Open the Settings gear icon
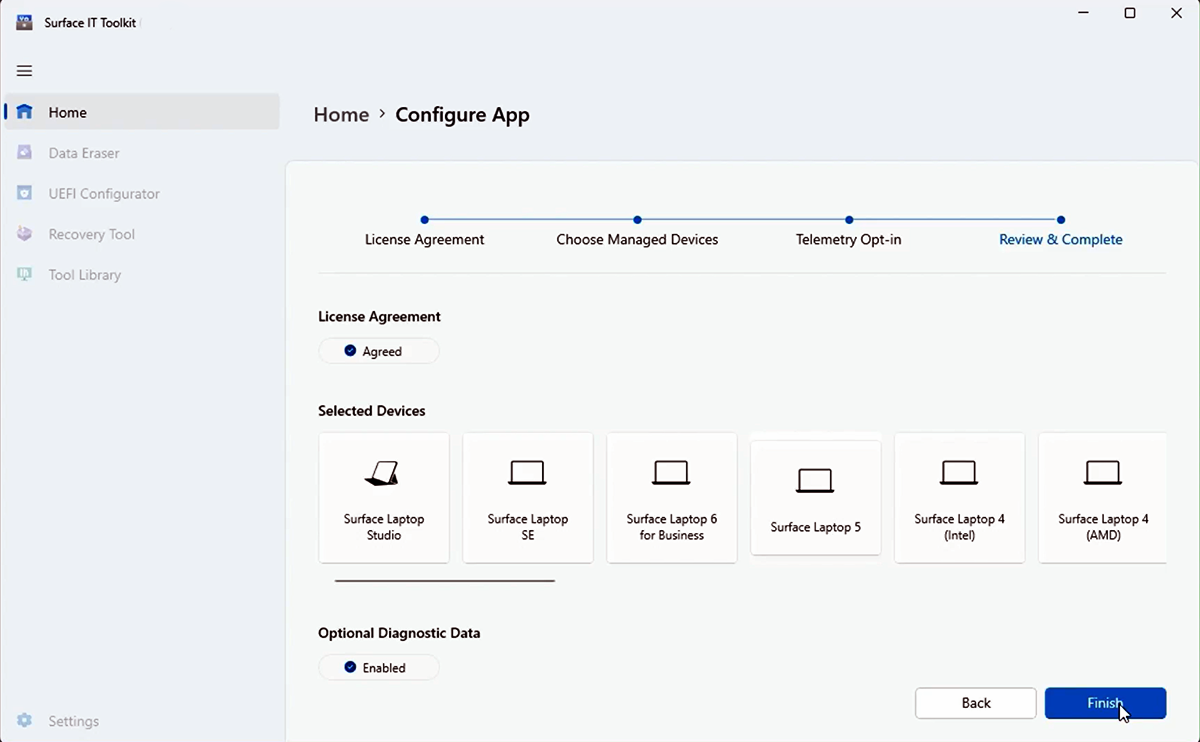The height and width of the screenshot is (742, 1200). pos(24,720)
